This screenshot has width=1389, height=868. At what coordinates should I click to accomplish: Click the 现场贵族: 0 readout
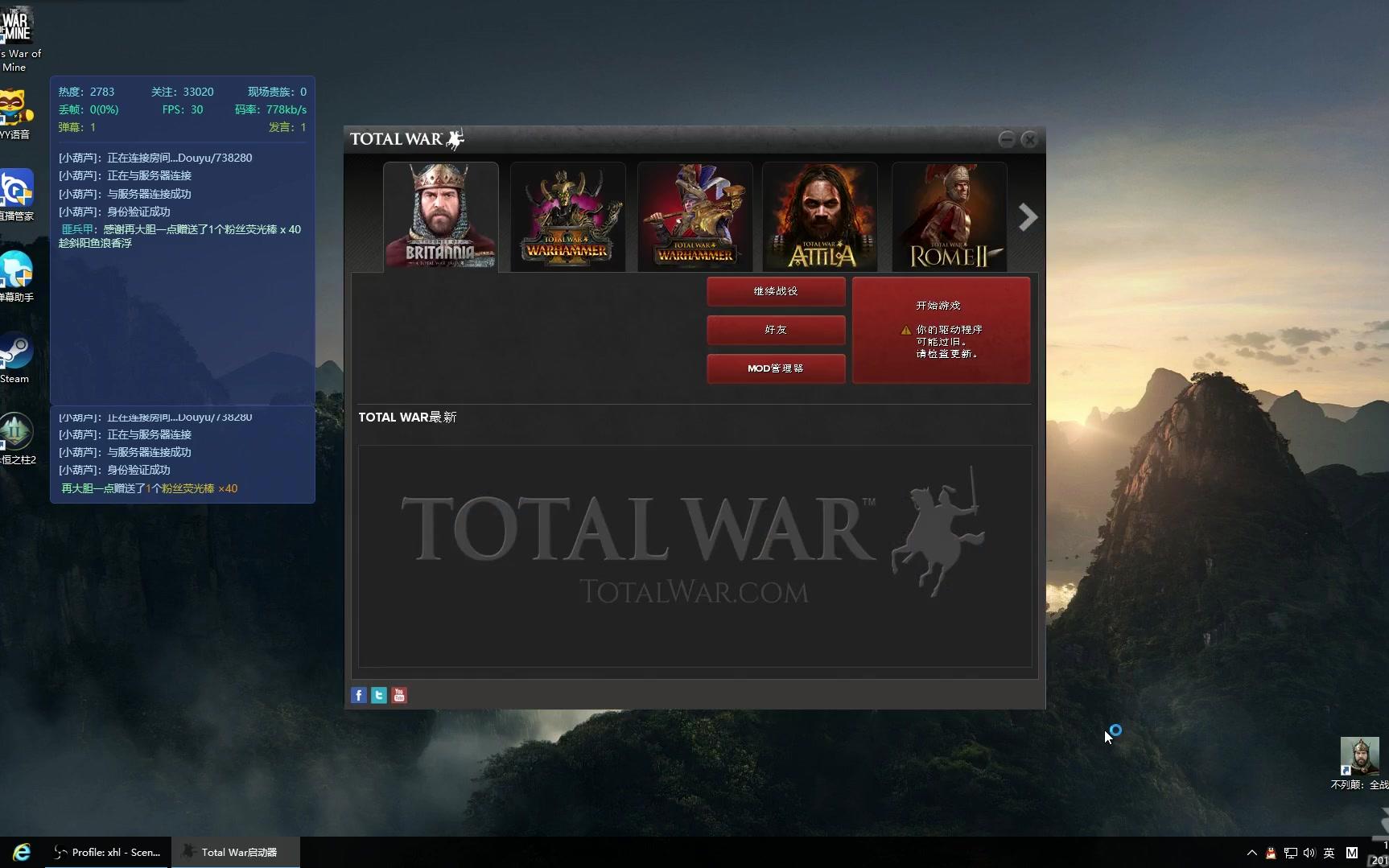pos(277,92)
